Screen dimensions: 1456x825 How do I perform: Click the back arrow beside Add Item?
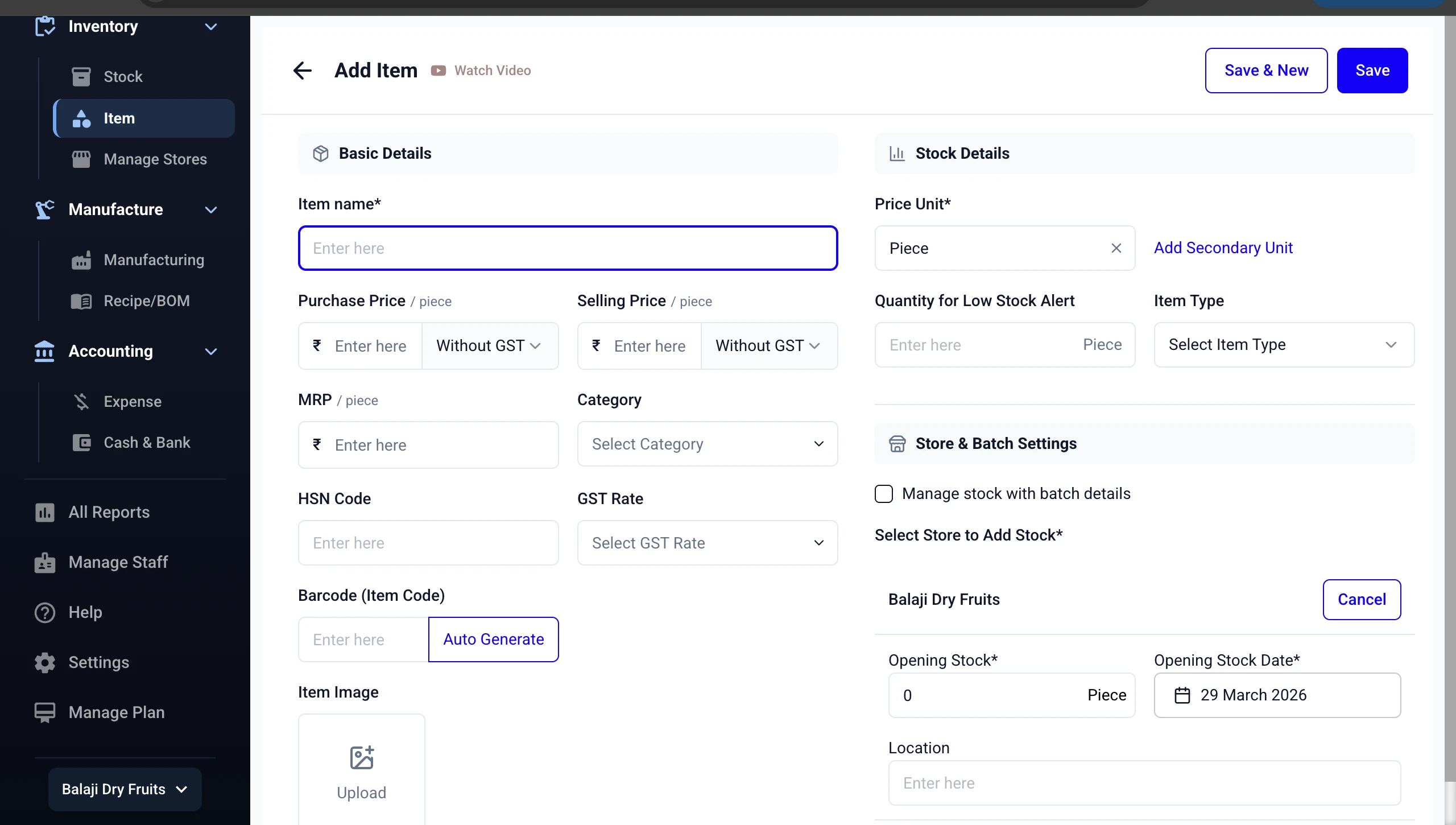click(x=303, y=70)
